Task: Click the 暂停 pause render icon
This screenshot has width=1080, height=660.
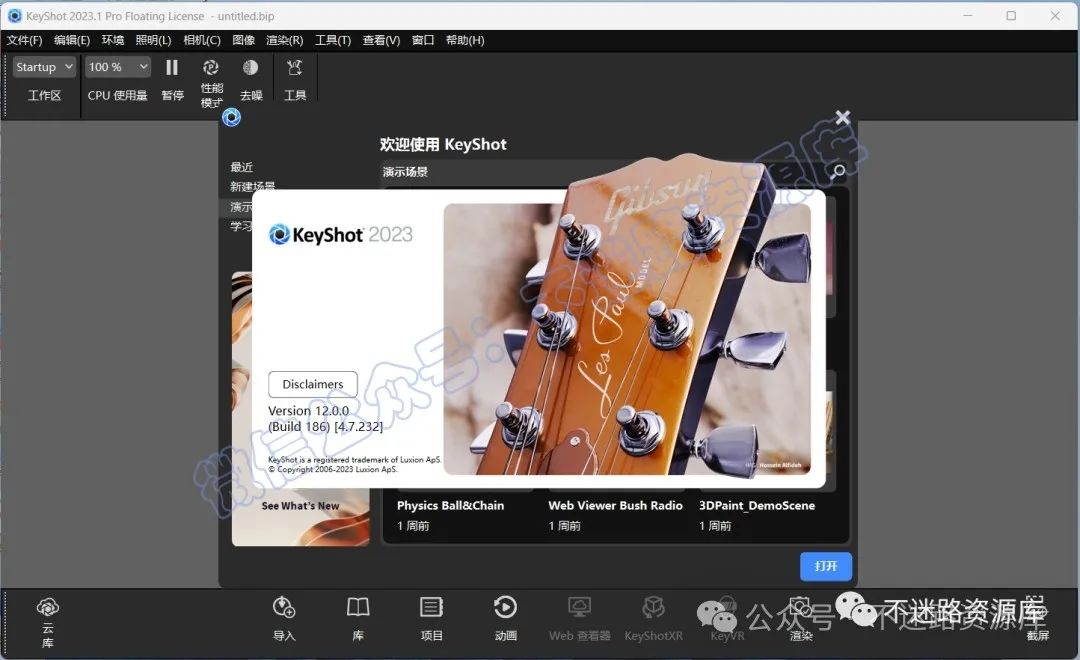Action: [172, 68]
